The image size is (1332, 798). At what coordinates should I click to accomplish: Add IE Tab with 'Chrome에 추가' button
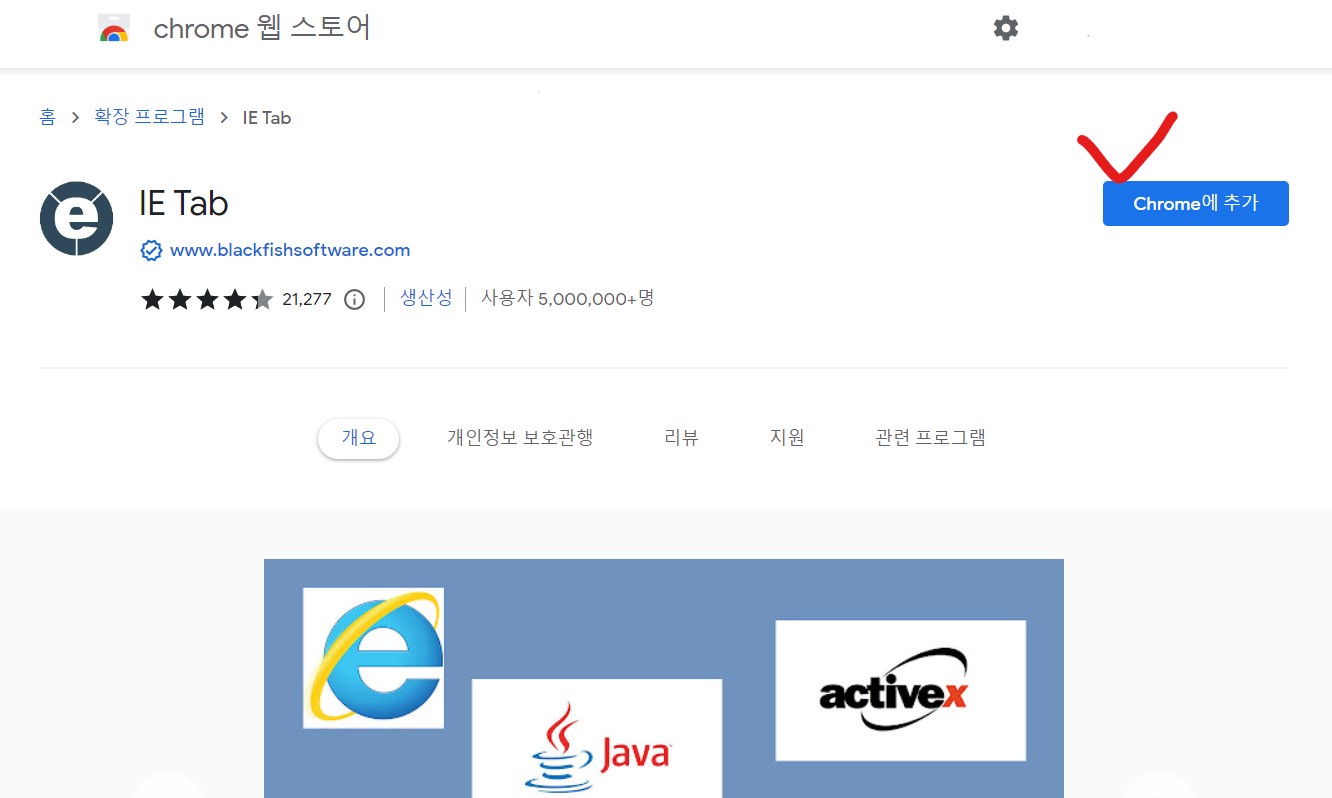pos(1196,203)
